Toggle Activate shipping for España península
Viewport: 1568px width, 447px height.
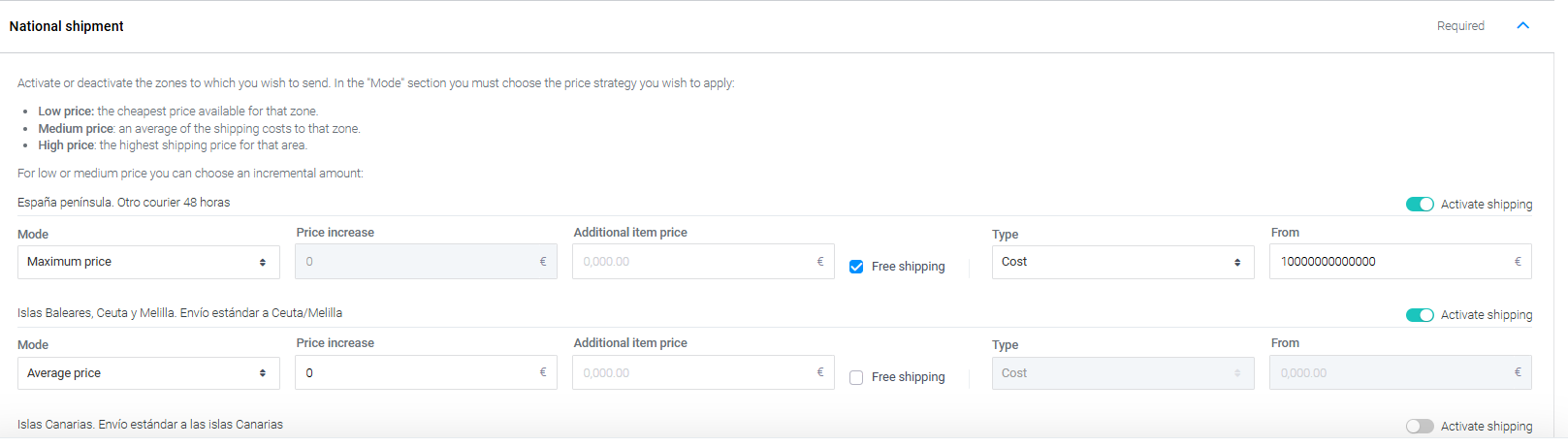point(1420,205)
